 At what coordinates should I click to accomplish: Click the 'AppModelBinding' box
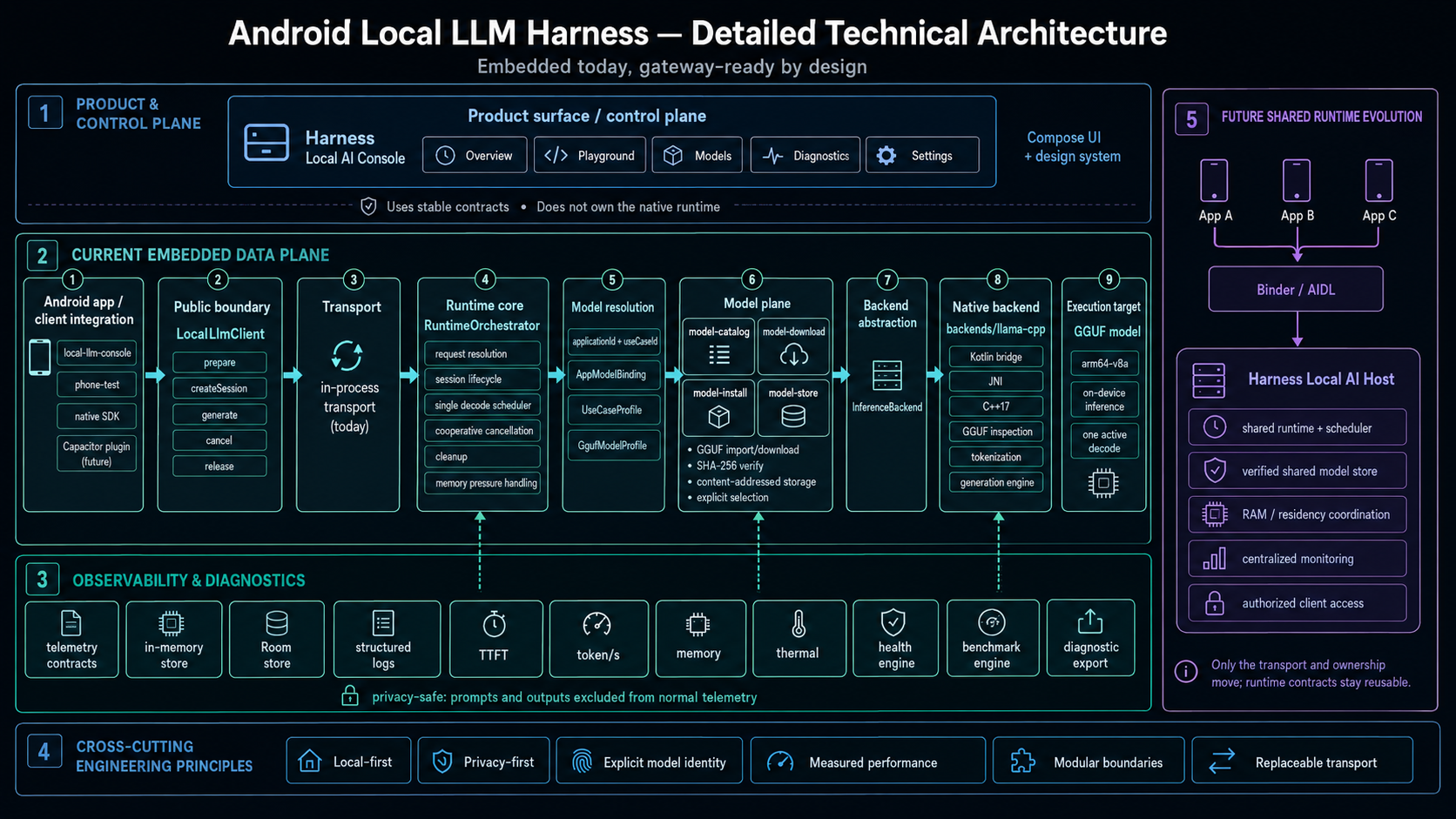click(613, 374)
